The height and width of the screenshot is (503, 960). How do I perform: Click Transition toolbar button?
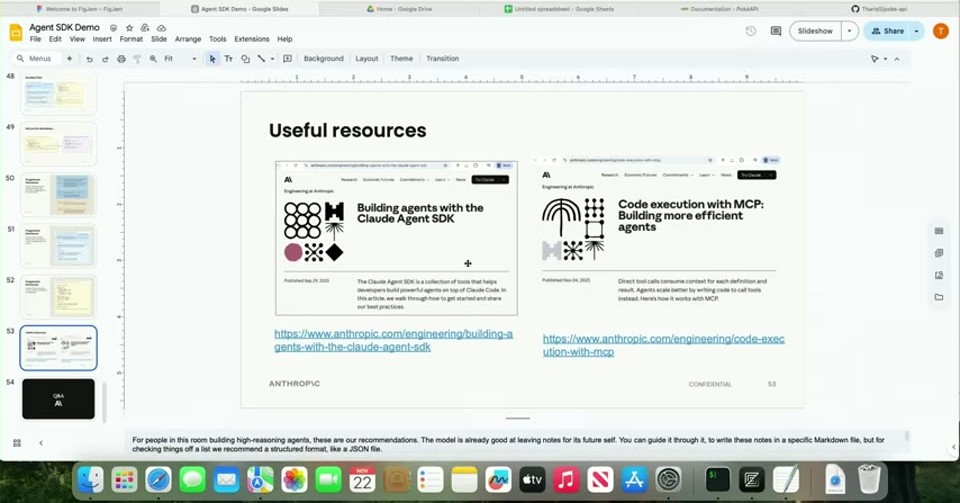point(443,59)
